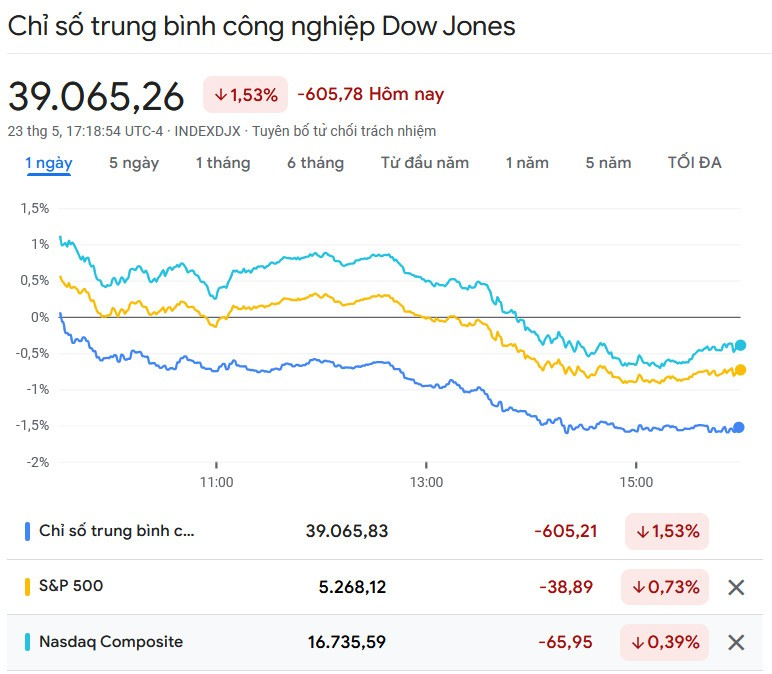Switch to the 1 tháng tab

coord(222,163)
